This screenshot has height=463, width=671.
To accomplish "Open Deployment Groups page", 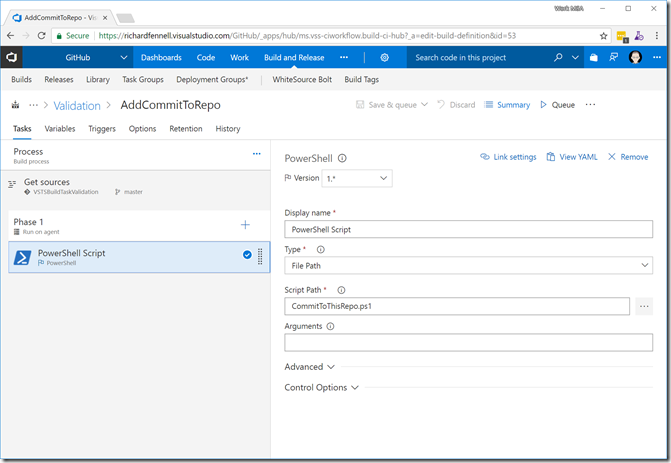I will click(x=212, y=80).
